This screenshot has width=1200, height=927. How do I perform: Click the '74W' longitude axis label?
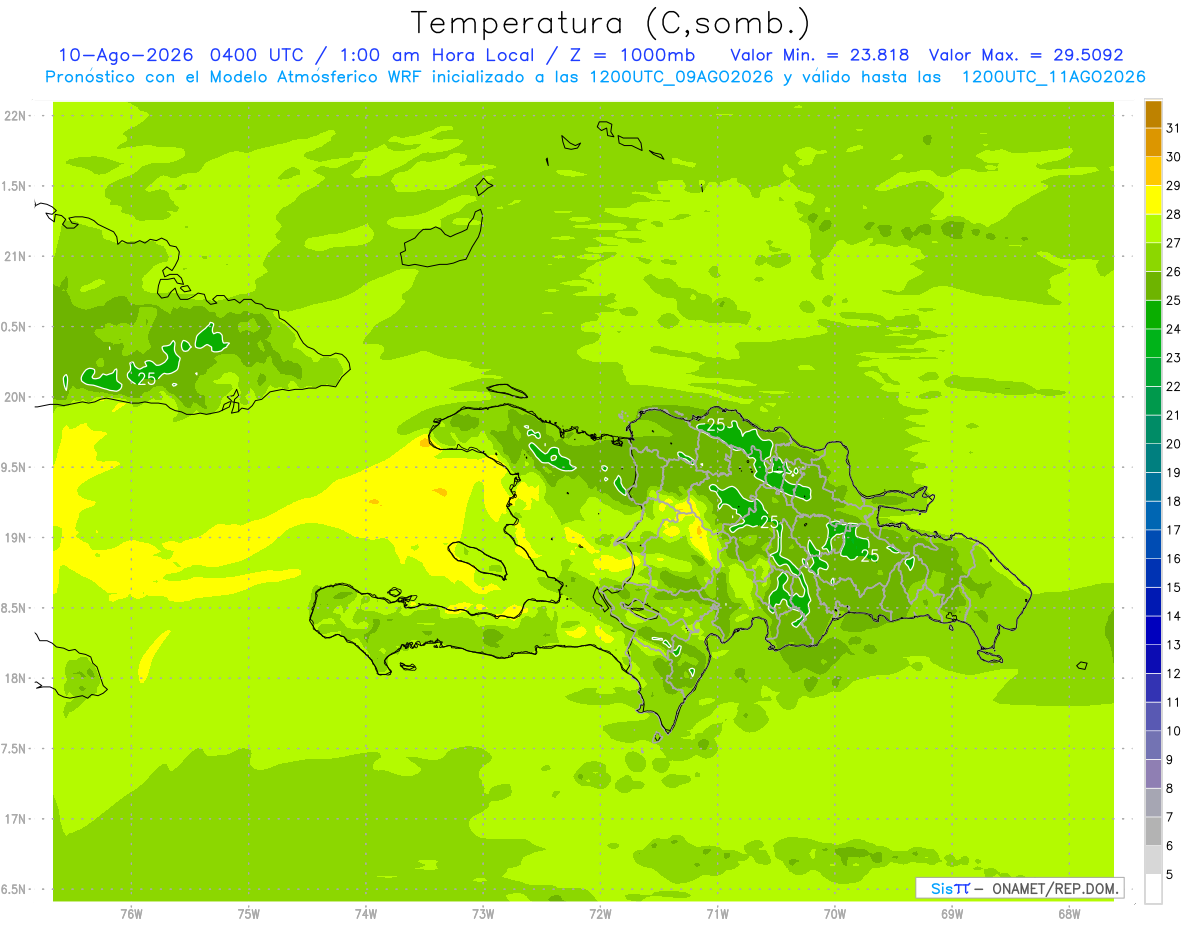tap(366, 914)
